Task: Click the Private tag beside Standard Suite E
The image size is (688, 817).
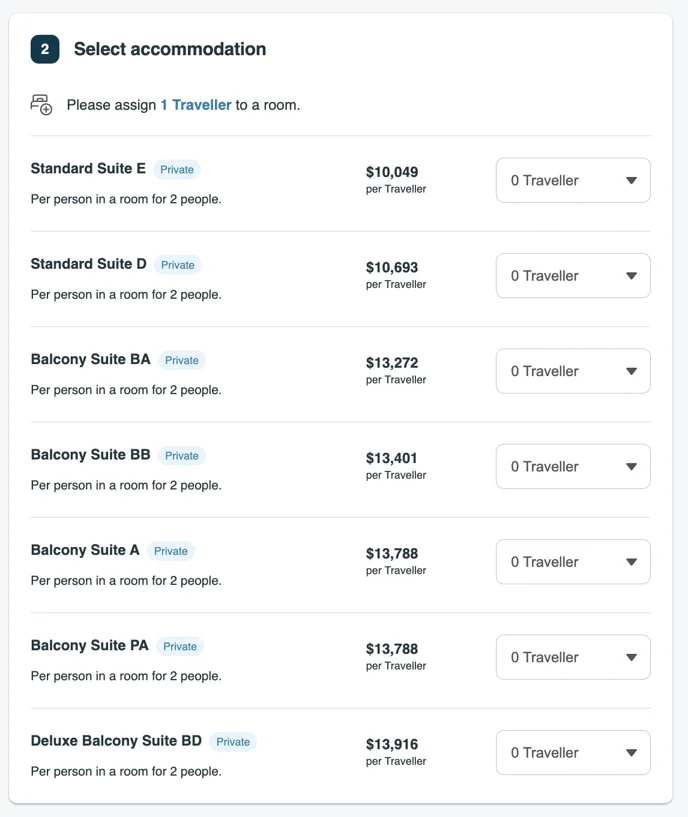Action: pyautogui.click(x=177, y=169)
